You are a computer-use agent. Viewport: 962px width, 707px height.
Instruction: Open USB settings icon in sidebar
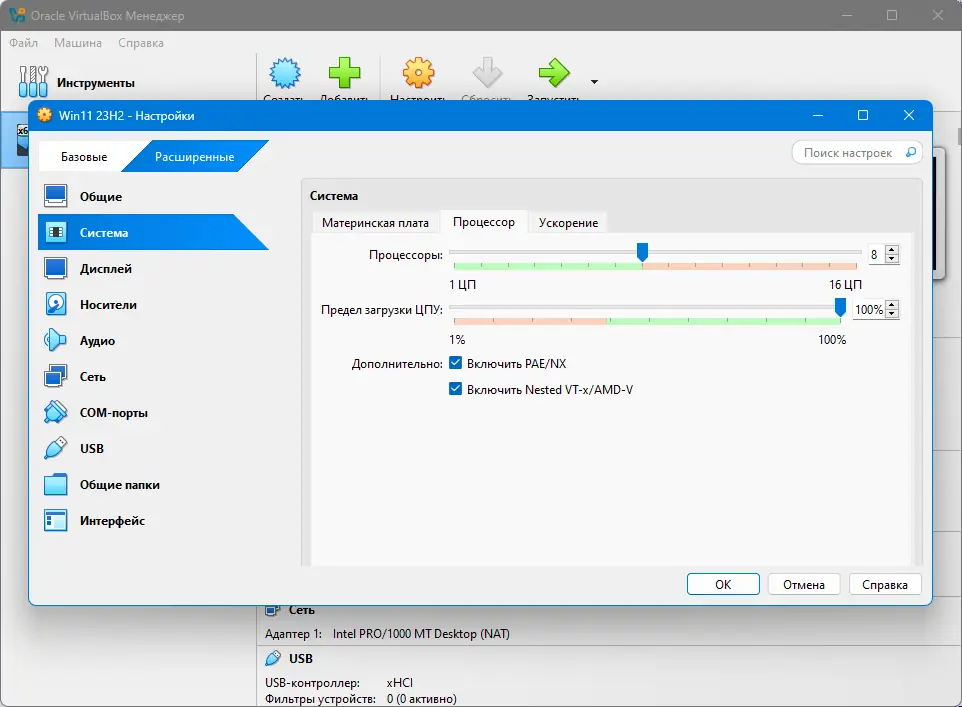pos(56,449)
